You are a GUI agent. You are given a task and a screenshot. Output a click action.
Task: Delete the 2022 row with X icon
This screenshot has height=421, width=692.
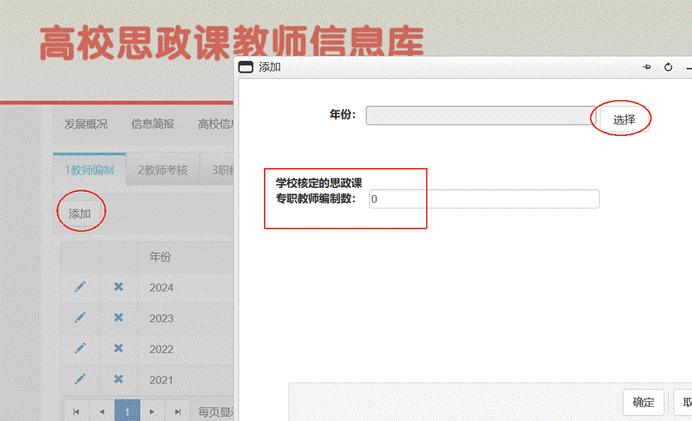118,349
